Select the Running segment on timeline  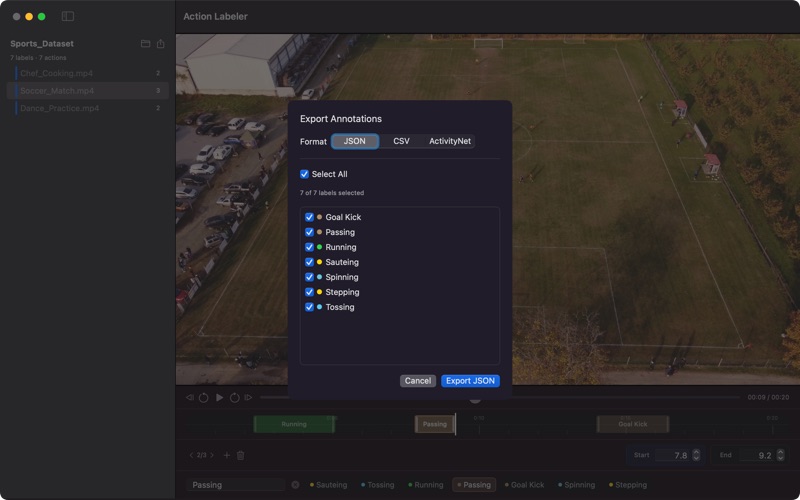(x=294, y=424)
